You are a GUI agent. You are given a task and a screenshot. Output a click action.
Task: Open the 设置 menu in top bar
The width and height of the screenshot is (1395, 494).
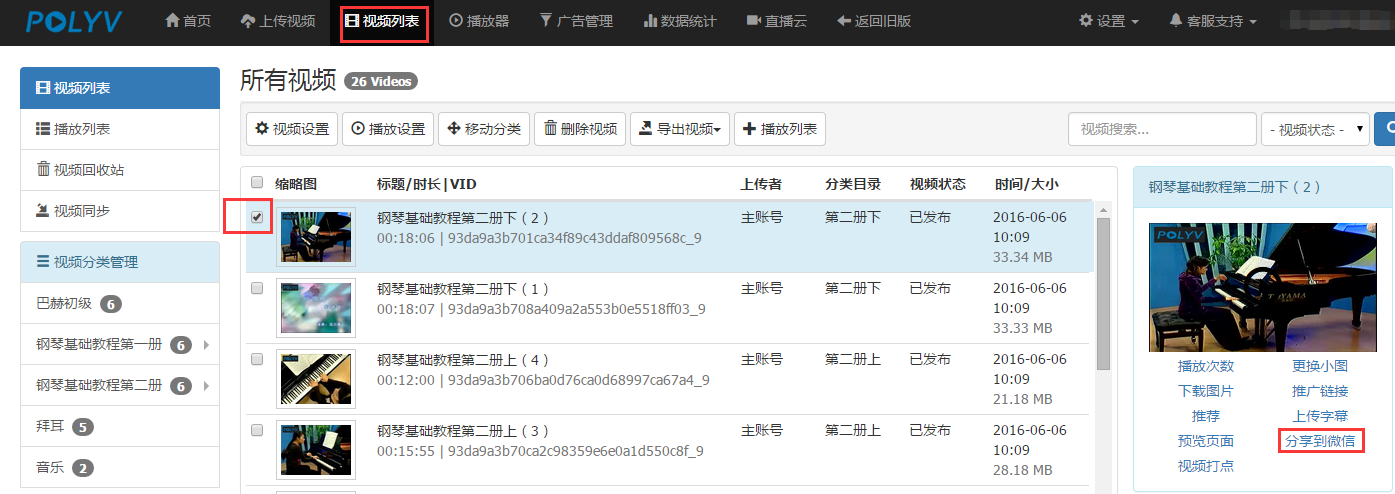click(1108, 21)
